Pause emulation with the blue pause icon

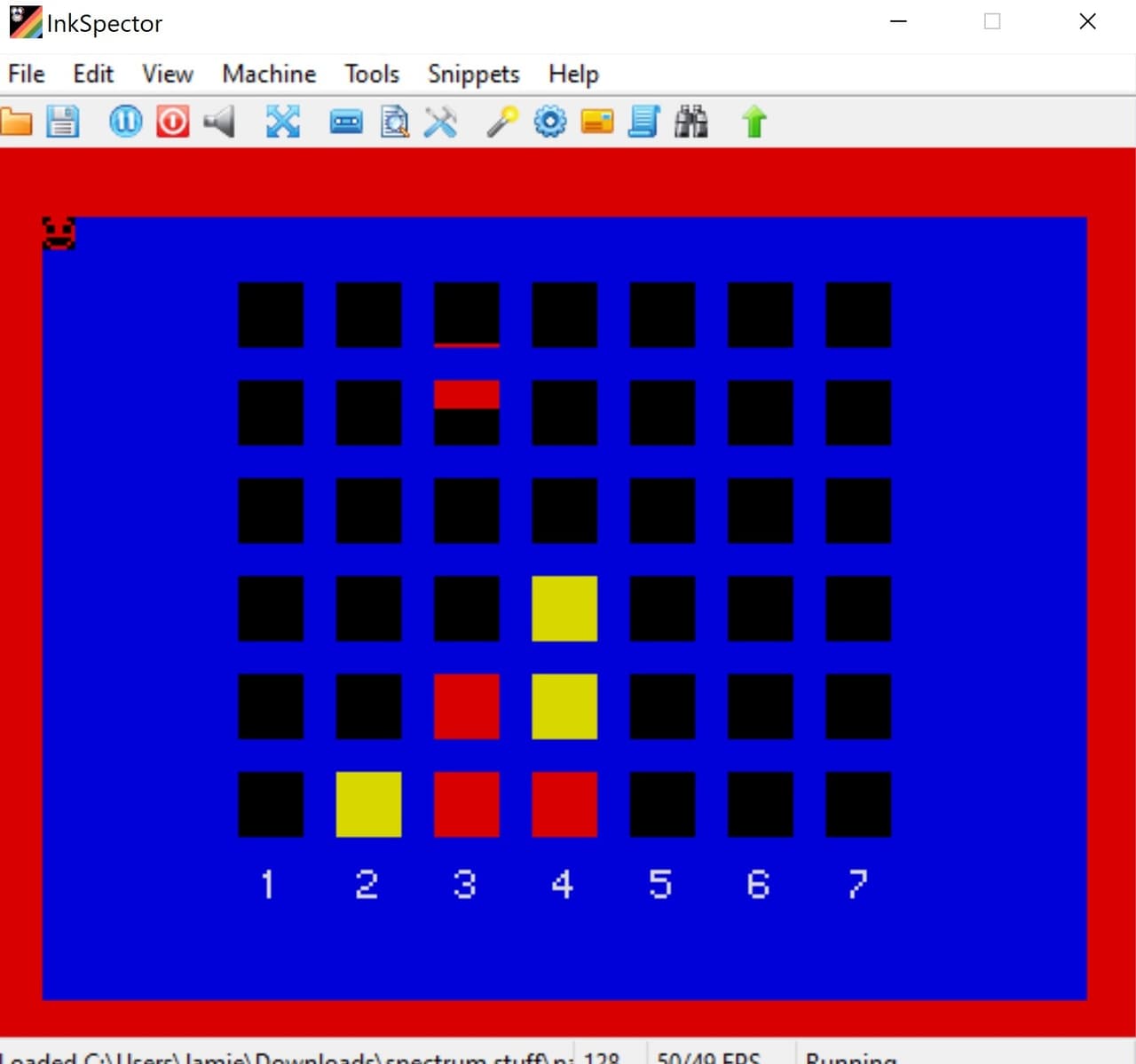tap(125, 122)
